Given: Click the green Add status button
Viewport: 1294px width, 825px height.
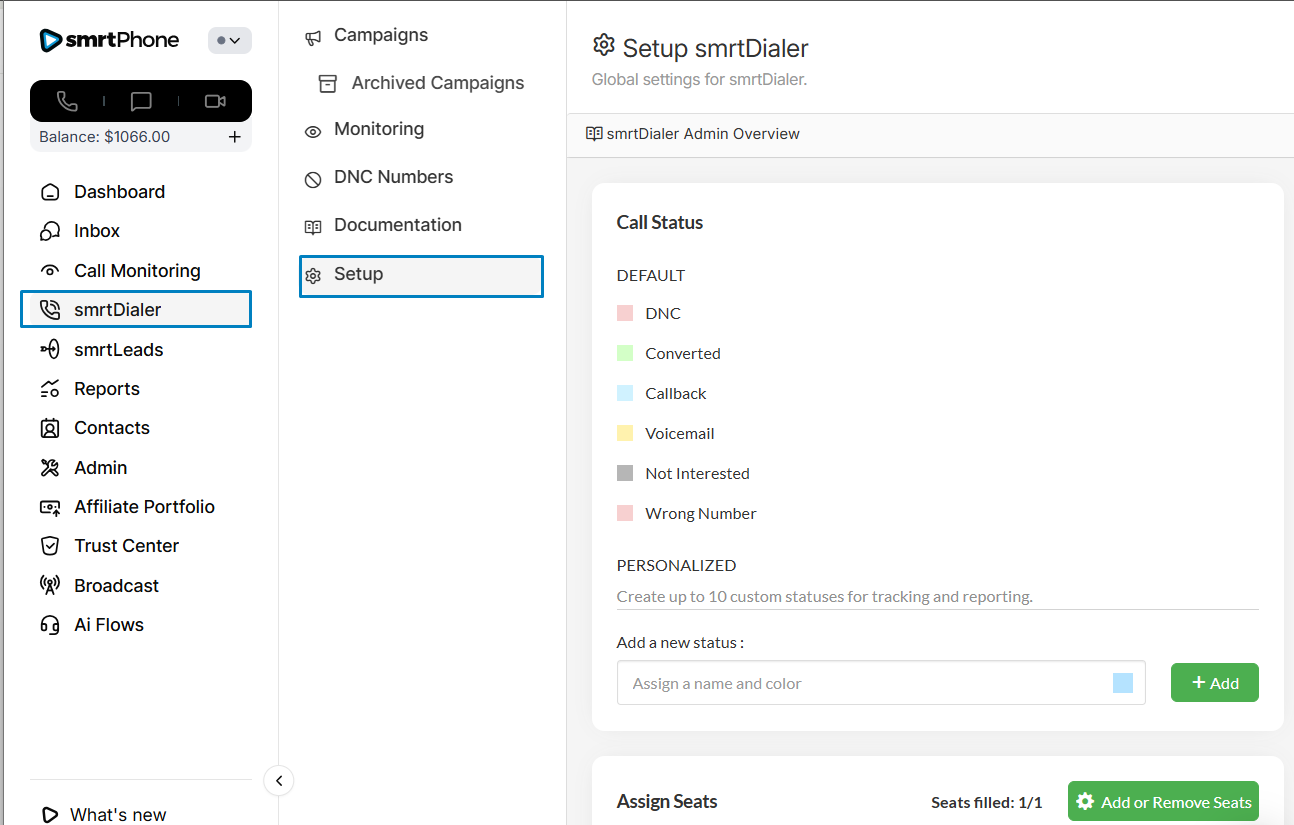Looking at the screenshot, I should [x=1214, y=683].
